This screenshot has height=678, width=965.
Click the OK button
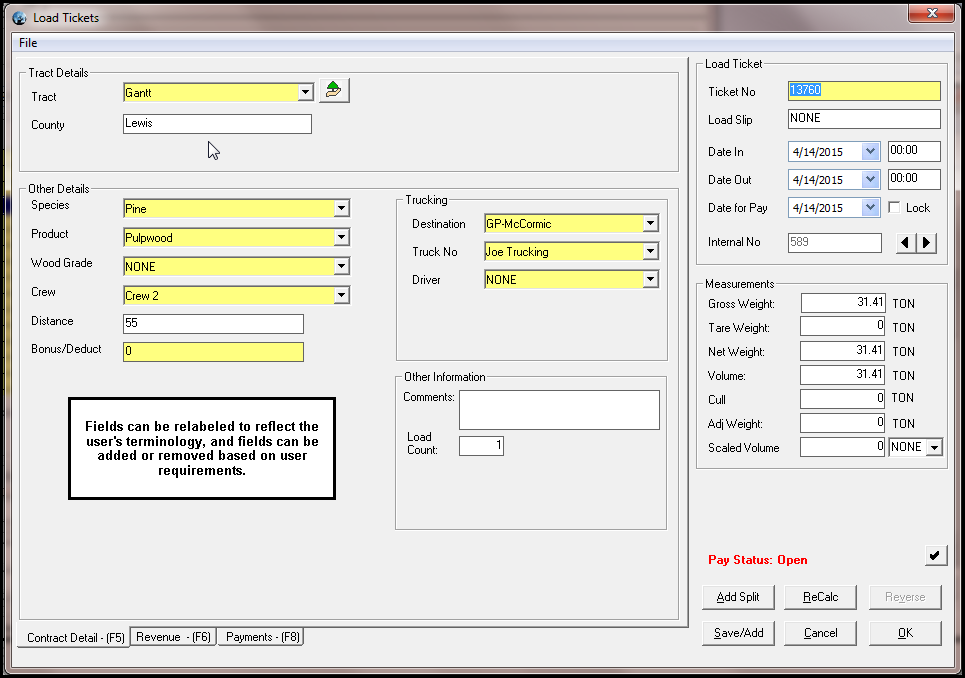pyautogui.click(x=905, y=633)
